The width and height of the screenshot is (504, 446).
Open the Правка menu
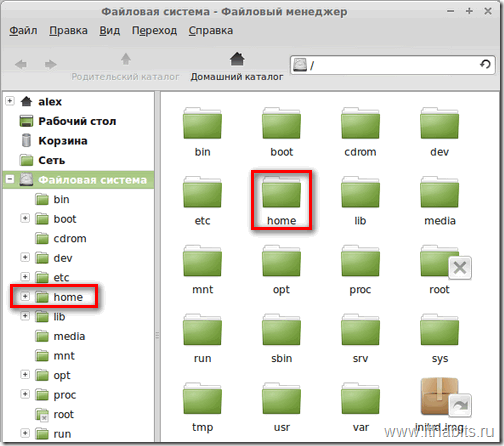[x=68, y=31]
